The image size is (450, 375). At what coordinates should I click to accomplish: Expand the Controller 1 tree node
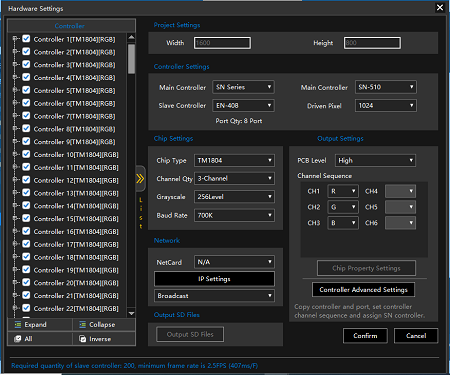15,39
